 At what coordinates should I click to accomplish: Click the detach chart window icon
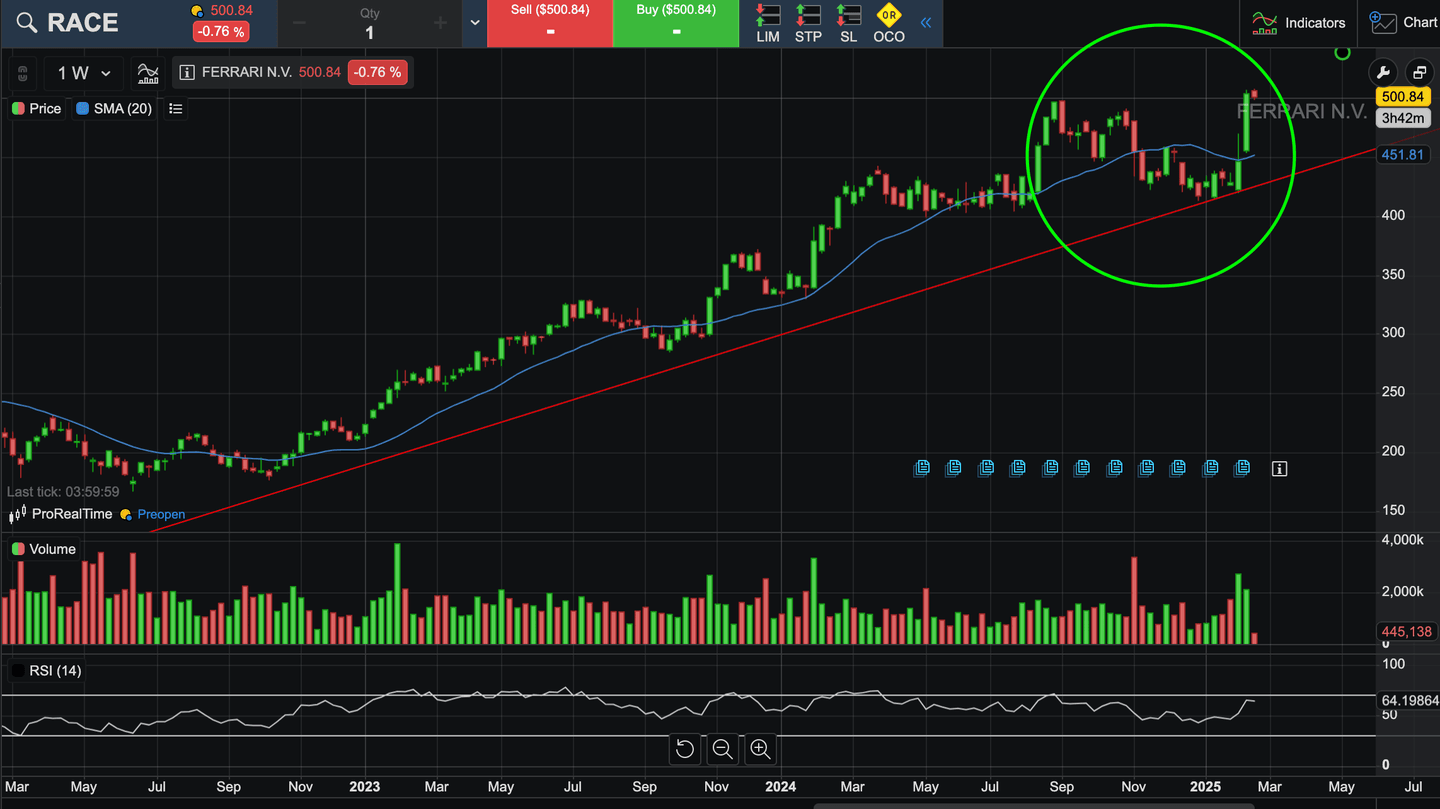(1418, 72)
